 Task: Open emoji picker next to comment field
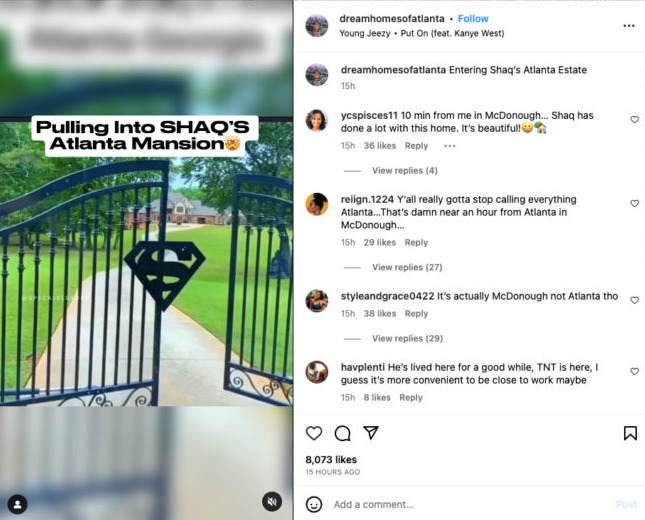pyautogui.click(x=314, y=504)
